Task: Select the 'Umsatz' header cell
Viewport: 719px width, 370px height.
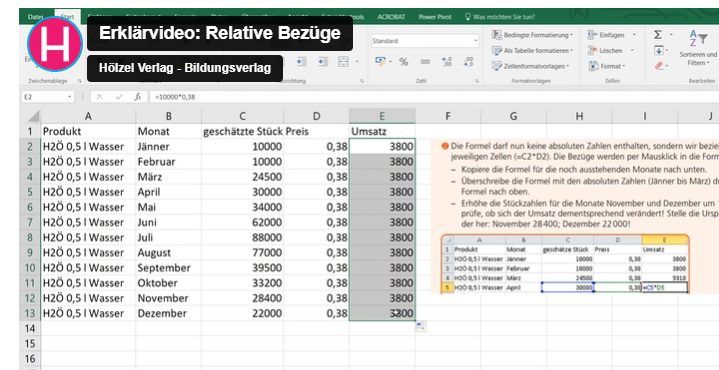Action: click(382, 132)
